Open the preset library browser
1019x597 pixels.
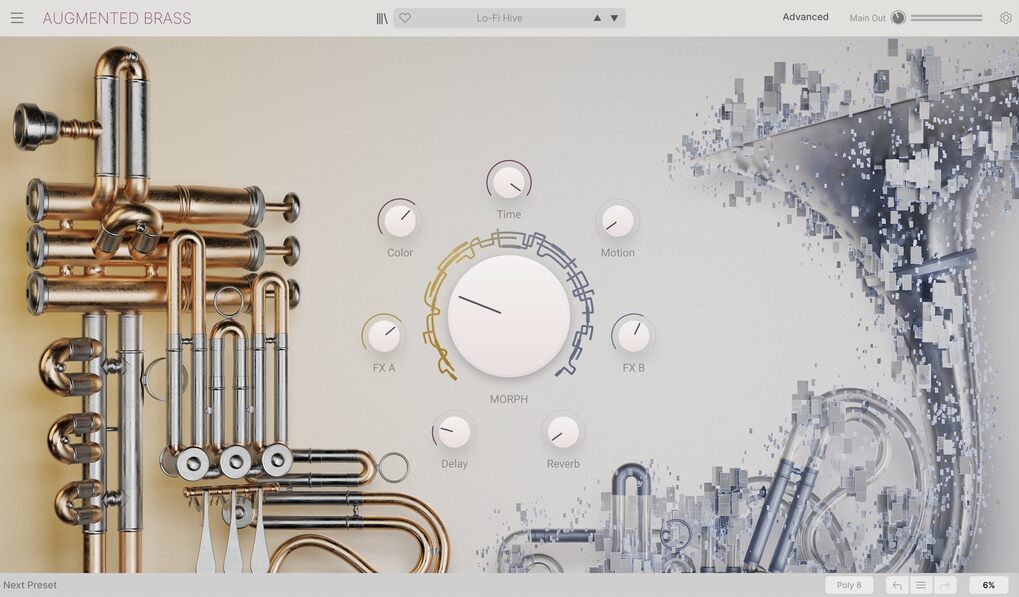coord(380,17)
